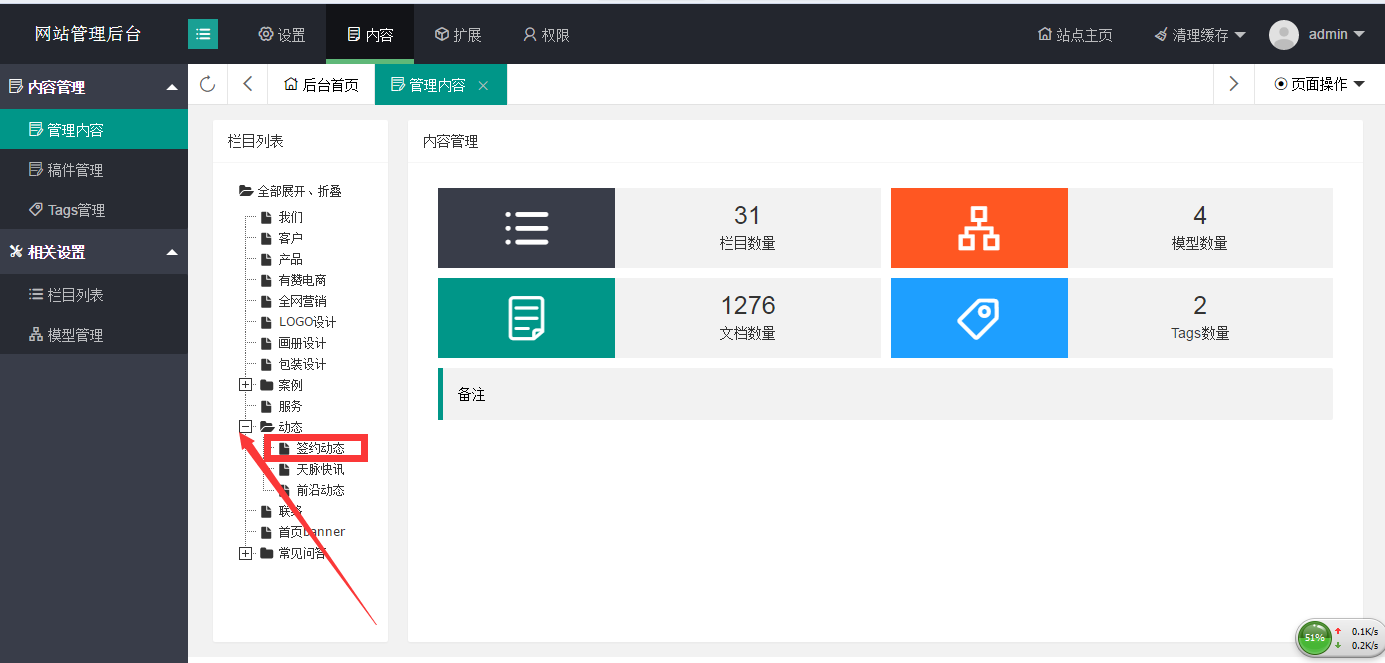Click the right arrow tab scroll icon
The image size is (1385, 663).
click(x=1234, y=84)
